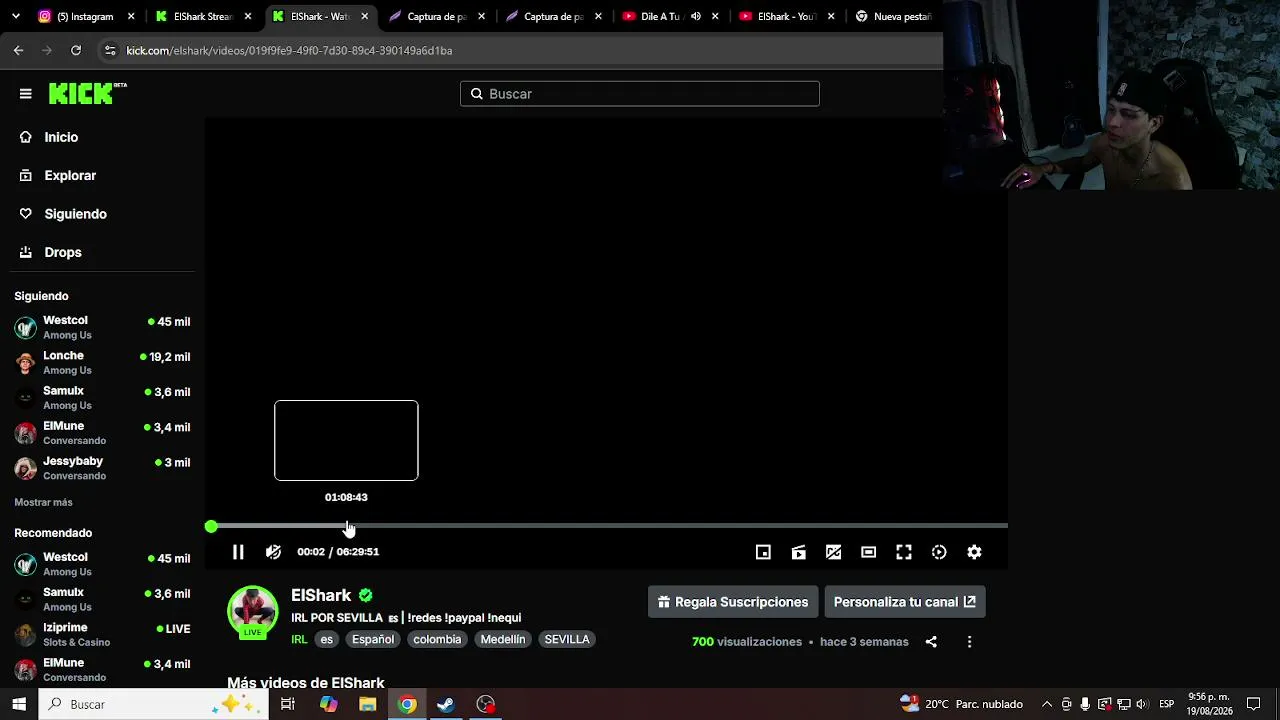
Task: Open Steam from the taskbar
Action: (446, 704)
